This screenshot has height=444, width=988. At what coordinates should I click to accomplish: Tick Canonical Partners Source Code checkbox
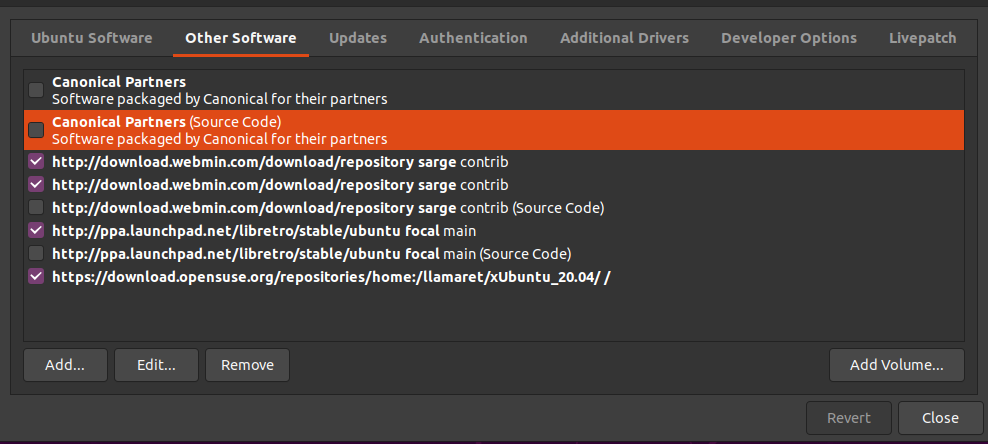[36, 130]
